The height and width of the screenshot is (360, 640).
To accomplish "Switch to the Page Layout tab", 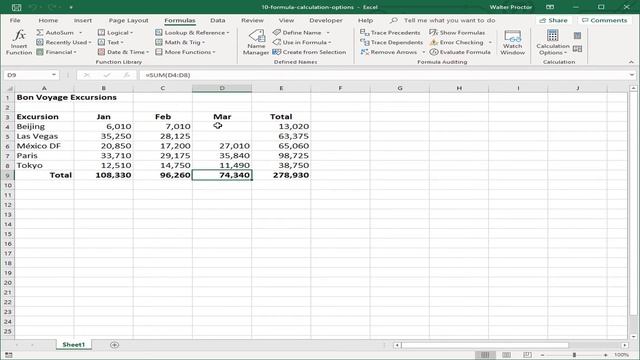I will [129, 20].
